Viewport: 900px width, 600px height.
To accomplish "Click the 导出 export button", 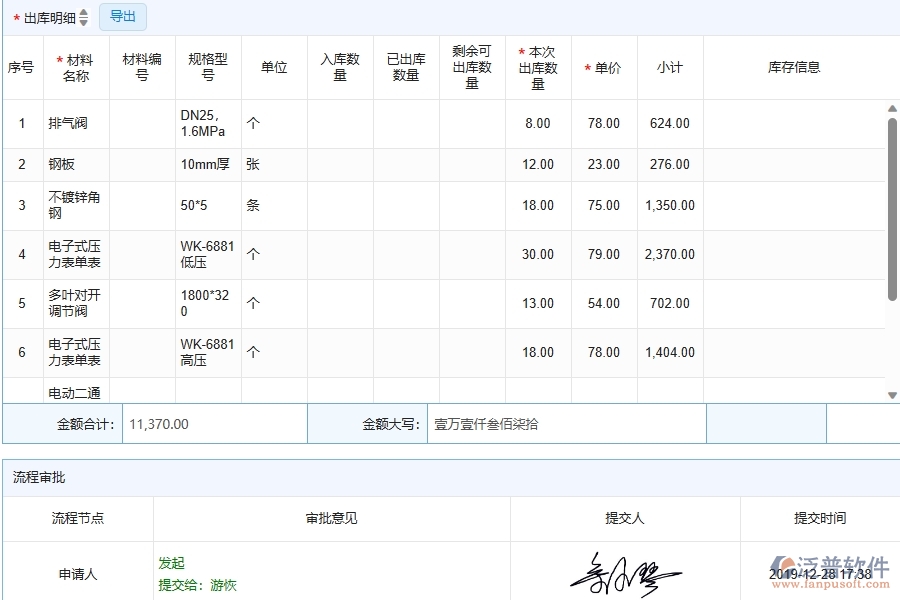I will tap(122, 17).
